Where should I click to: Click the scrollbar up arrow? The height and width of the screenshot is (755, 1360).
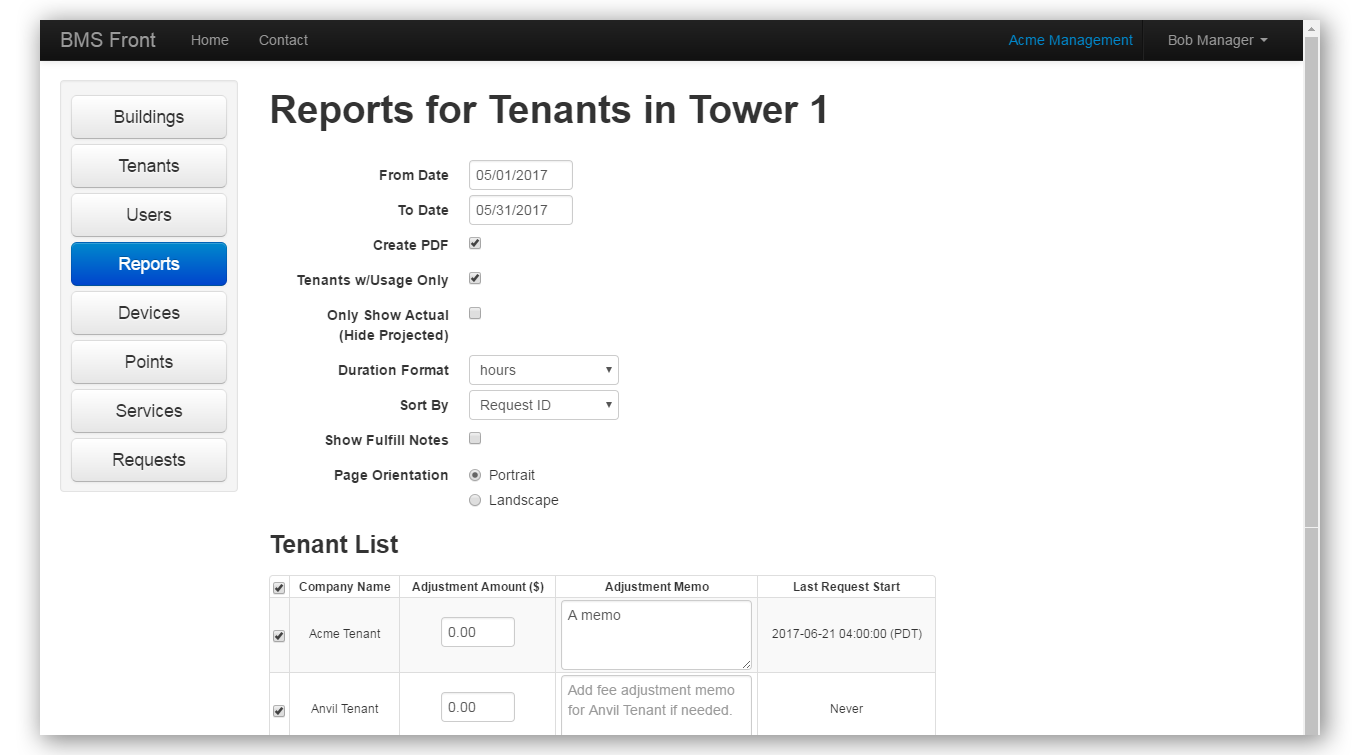tap(1312, 28)
